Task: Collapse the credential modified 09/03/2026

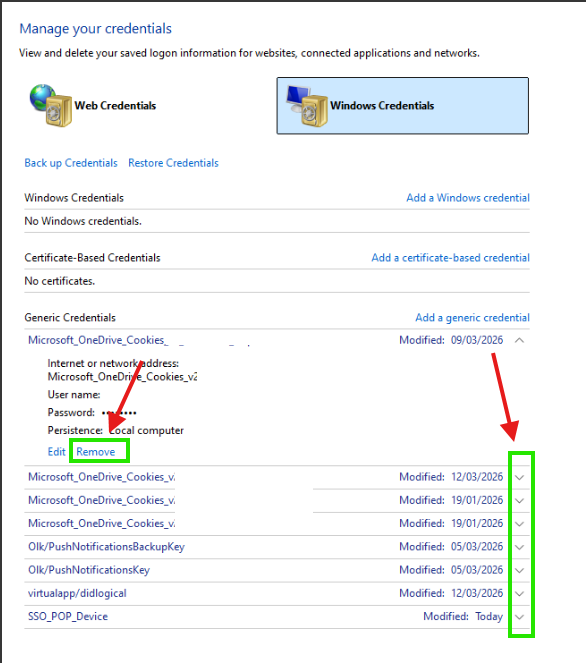Action: coord(520,340)
